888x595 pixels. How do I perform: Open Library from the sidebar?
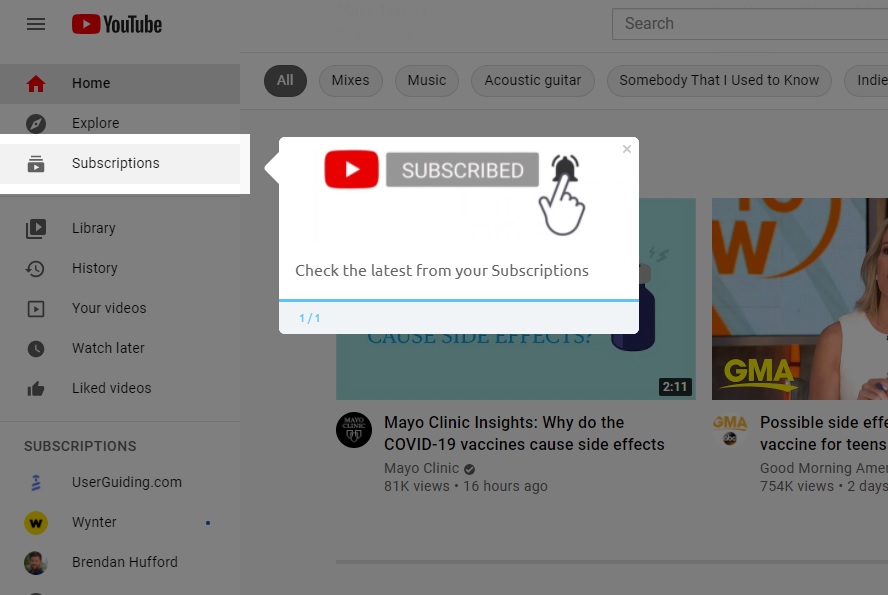click(93, 228)
